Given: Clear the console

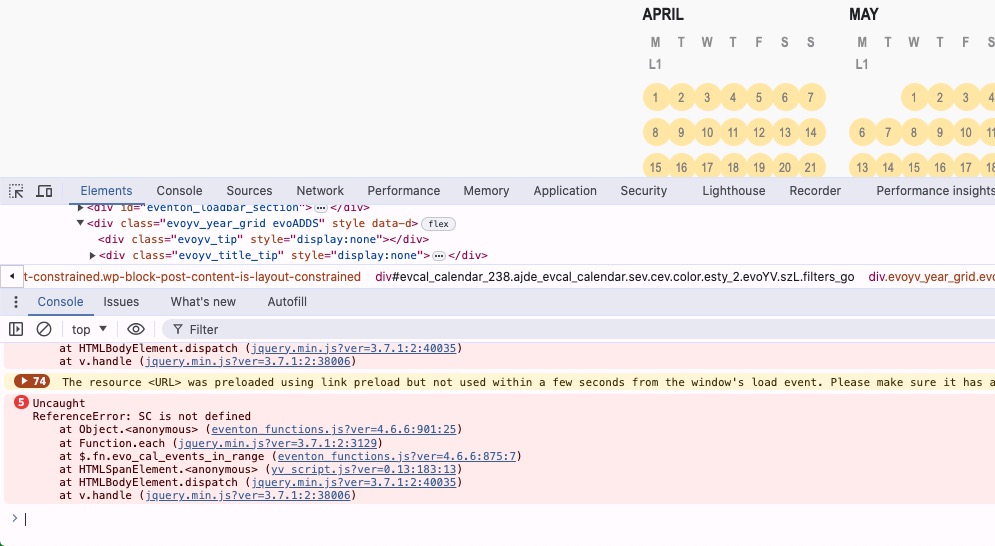Looking at the screenshot, I should click(x=44, y=330).
